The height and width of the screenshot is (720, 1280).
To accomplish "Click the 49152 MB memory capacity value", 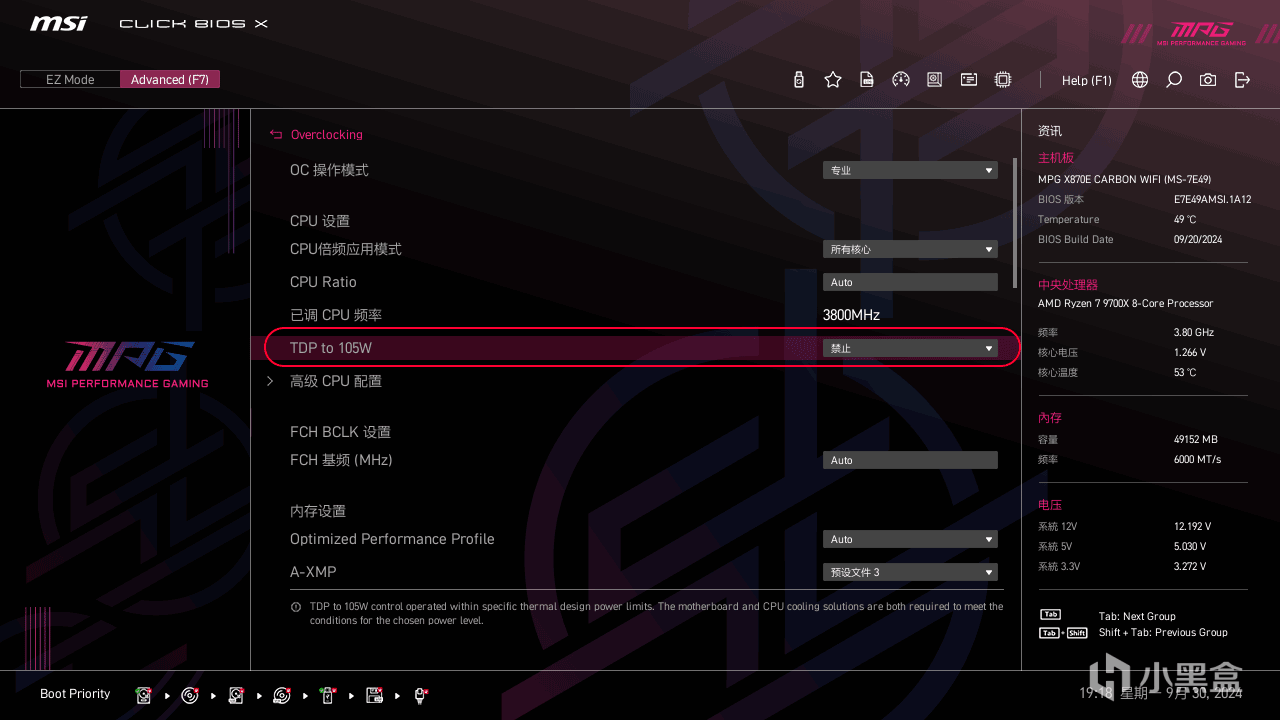I will click(1196, 439).
